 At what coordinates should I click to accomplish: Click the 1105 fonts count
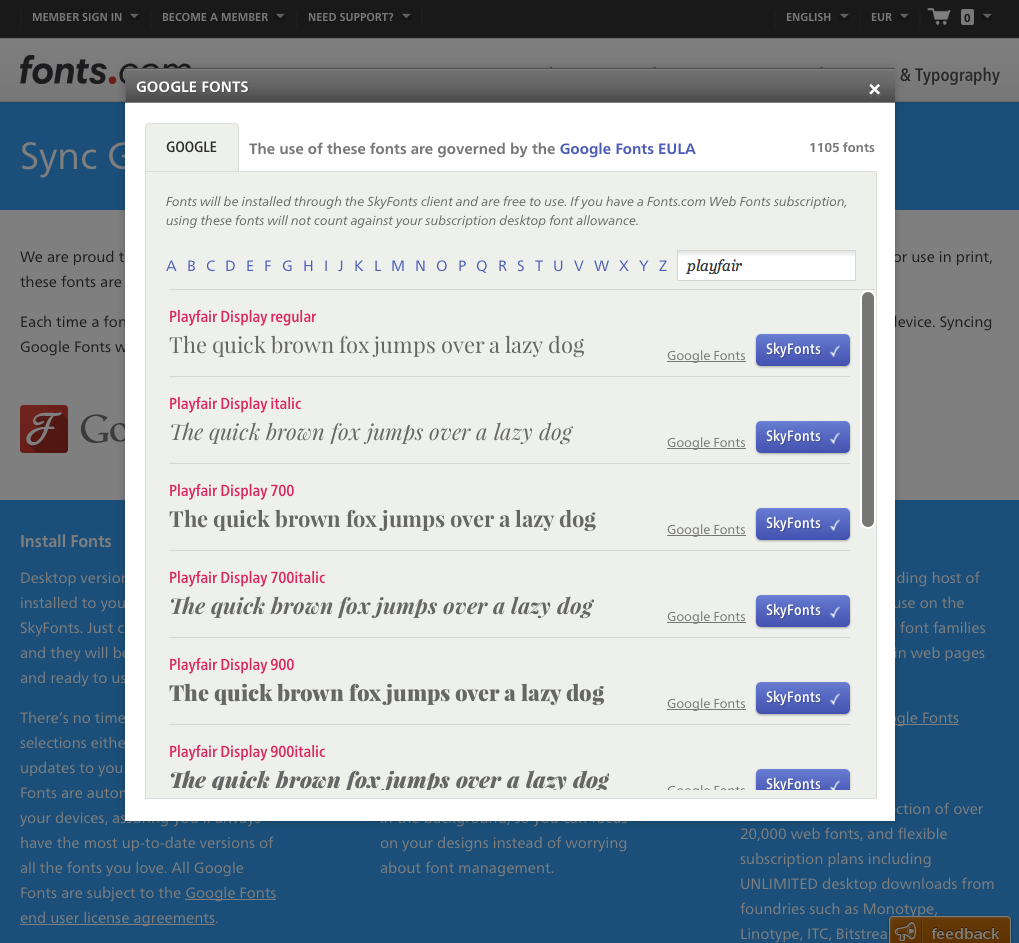click(x=842, y=148)
